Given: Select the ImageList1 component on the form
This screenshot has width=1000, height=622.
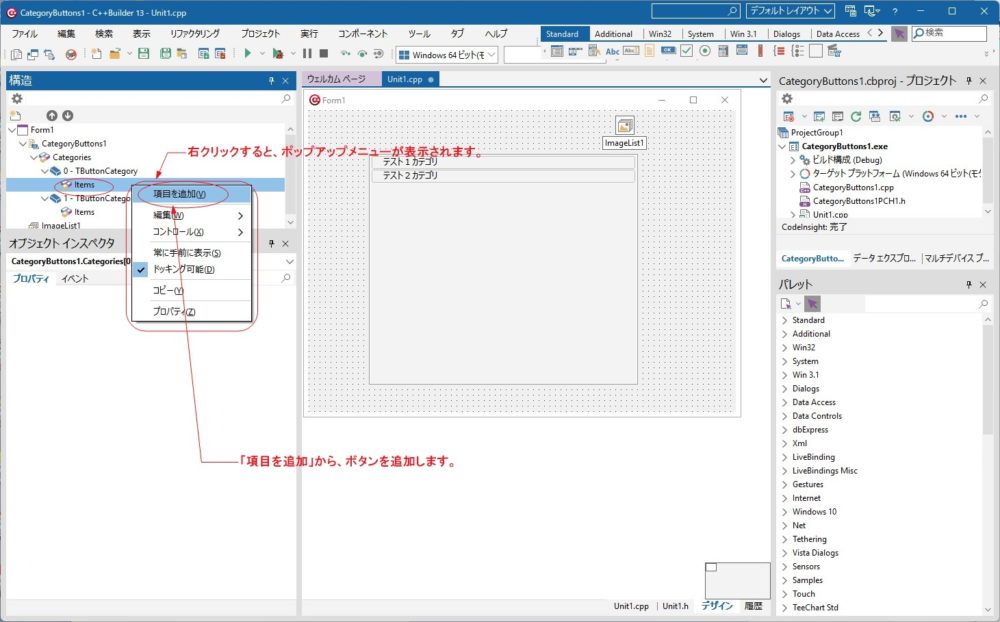Looking at the screenshot, I should (625, 126).
